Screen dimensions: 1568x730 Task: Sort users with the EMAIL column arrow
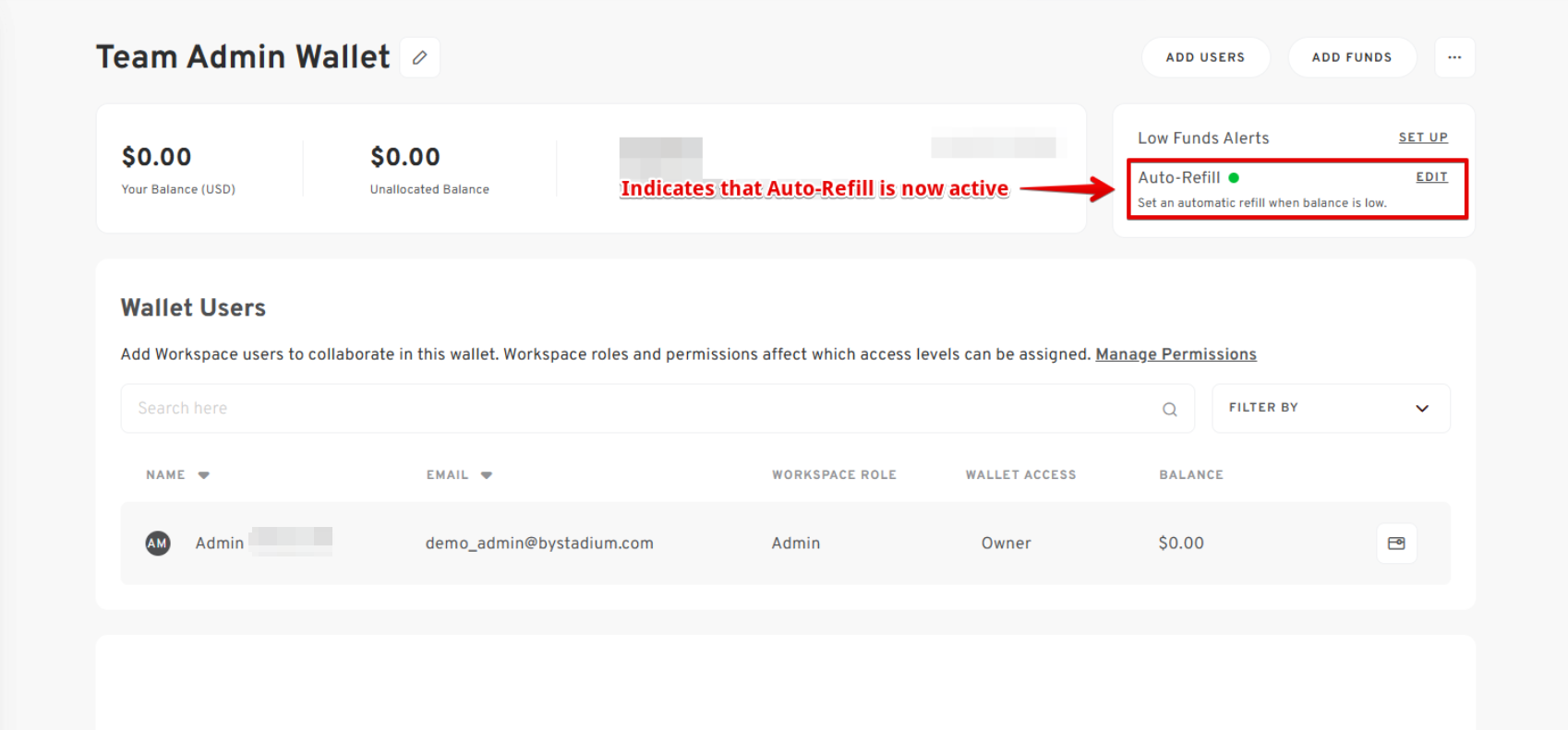pyautogui.click(x=487, y=475)
